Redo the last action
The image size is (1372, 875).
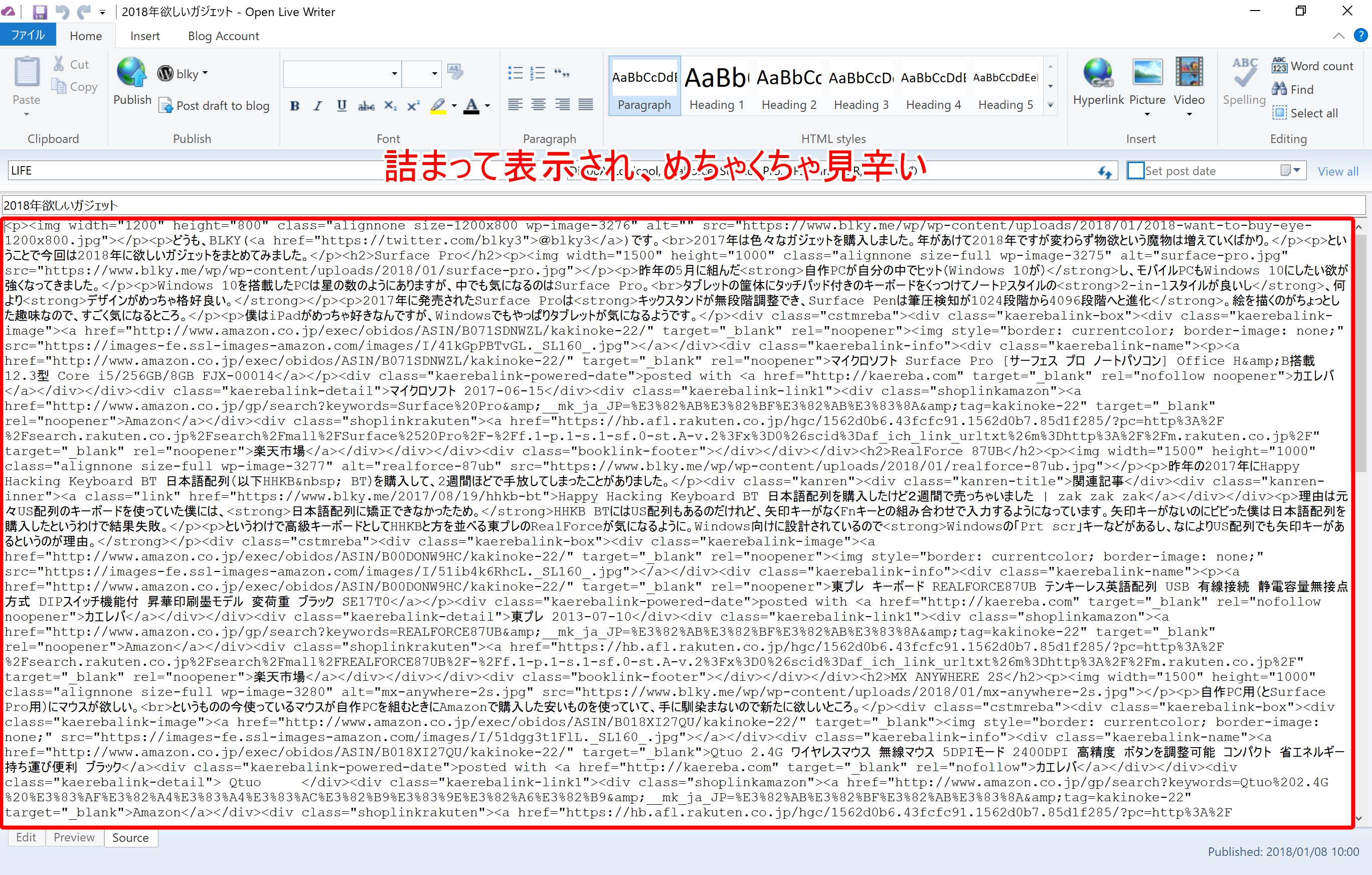(x=84, y=12)
